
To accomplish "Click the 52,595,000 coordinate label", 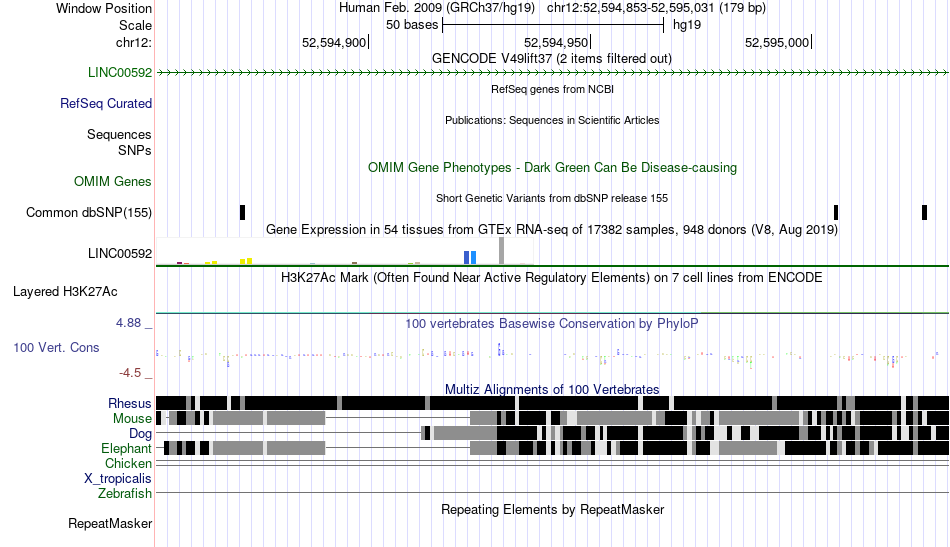I will click(x=777, y=42).
